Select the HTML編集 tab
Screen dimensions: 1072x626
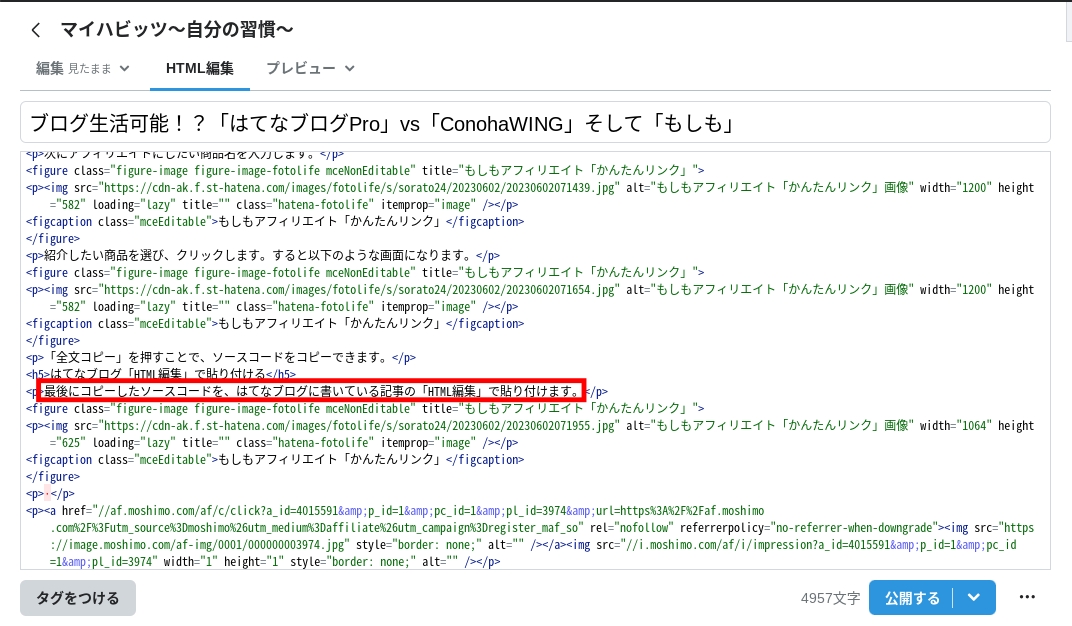[x=198, y=69]
